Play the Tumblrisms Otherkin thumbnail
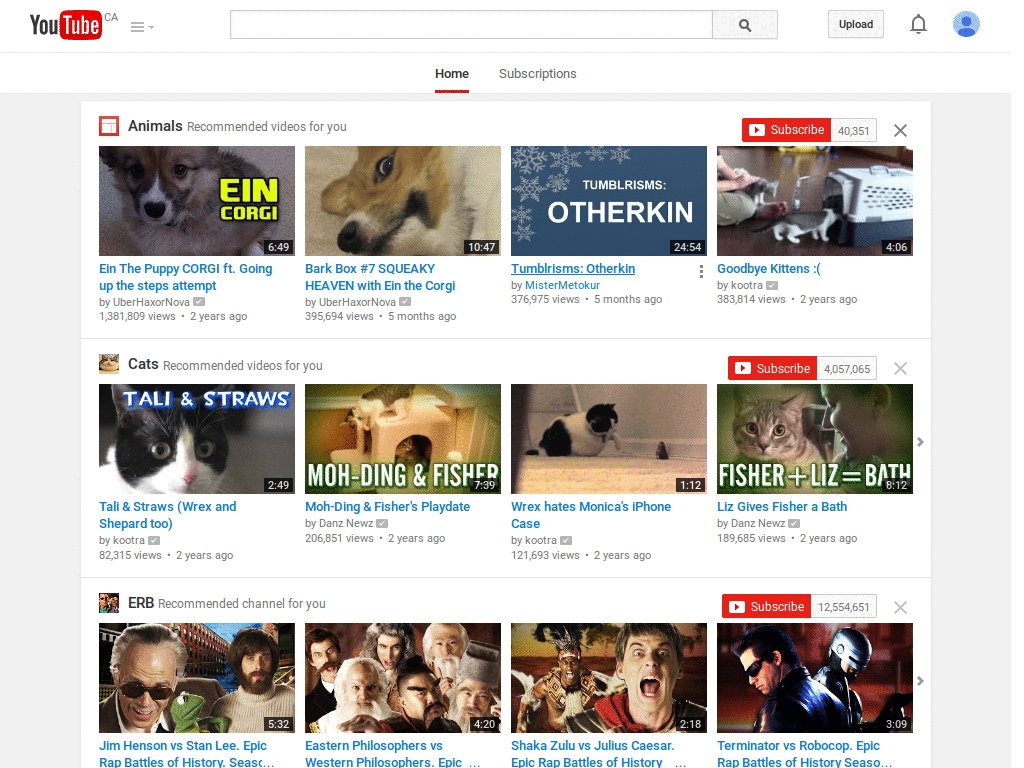1024x768 pixels. 609,200
